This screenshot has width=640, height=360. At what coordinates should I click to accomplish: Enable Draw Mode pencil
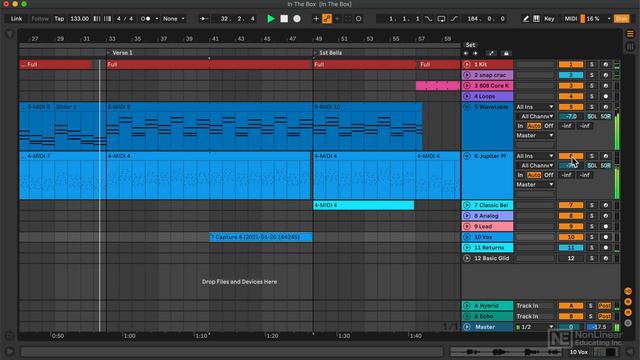coord(526,19)
